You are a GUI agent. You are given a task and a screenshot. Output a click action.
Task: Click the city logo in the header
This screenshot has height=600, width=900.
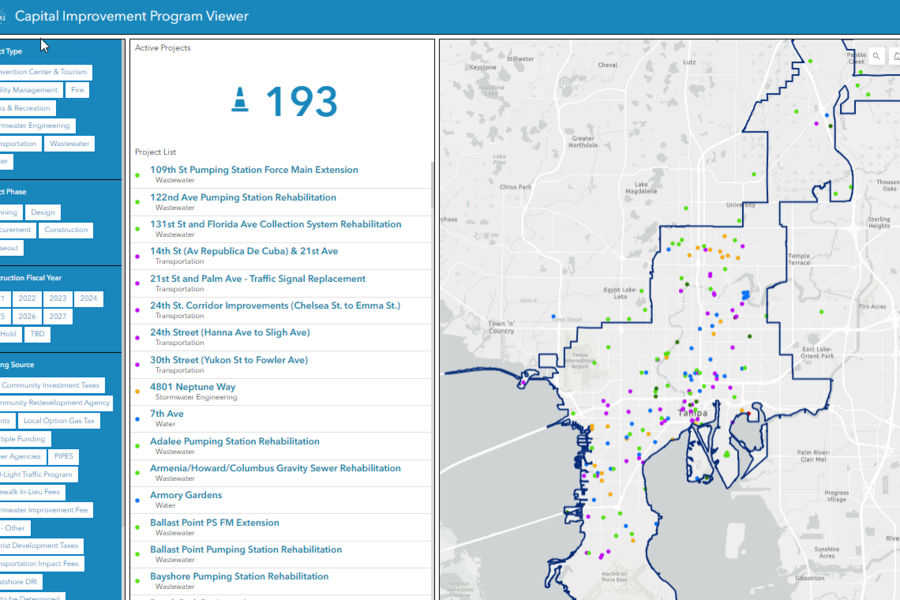click(3, 16)
